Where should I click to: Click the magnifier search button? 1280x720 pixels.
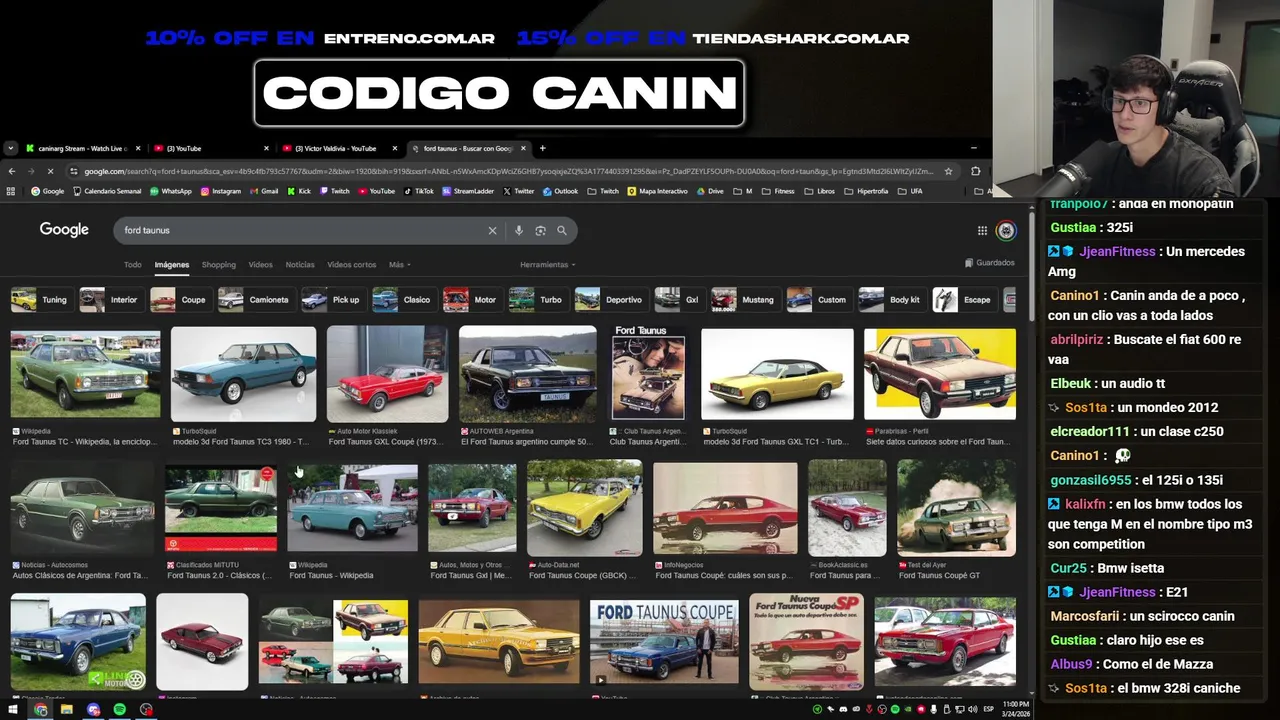(562, 230)
